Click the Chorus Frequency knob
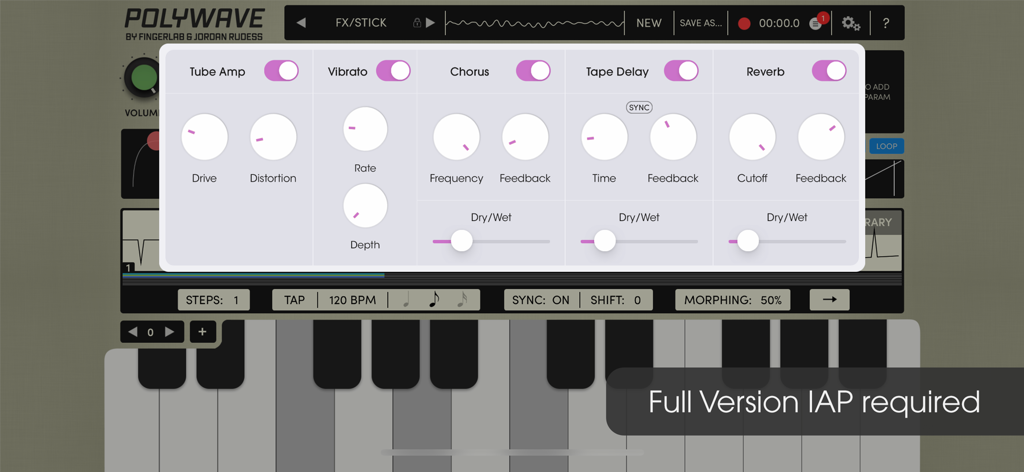The image size is (1024, 472). tap(456, 137)
